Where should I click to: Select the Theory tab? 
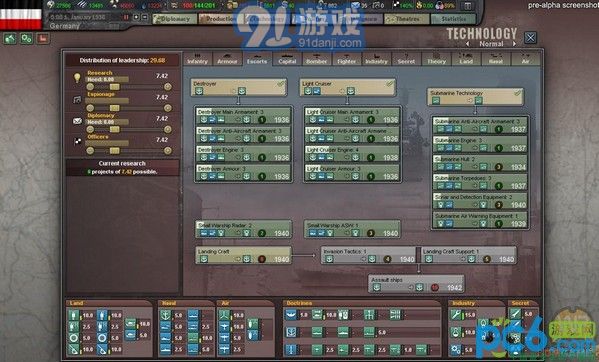click(436, 59)
